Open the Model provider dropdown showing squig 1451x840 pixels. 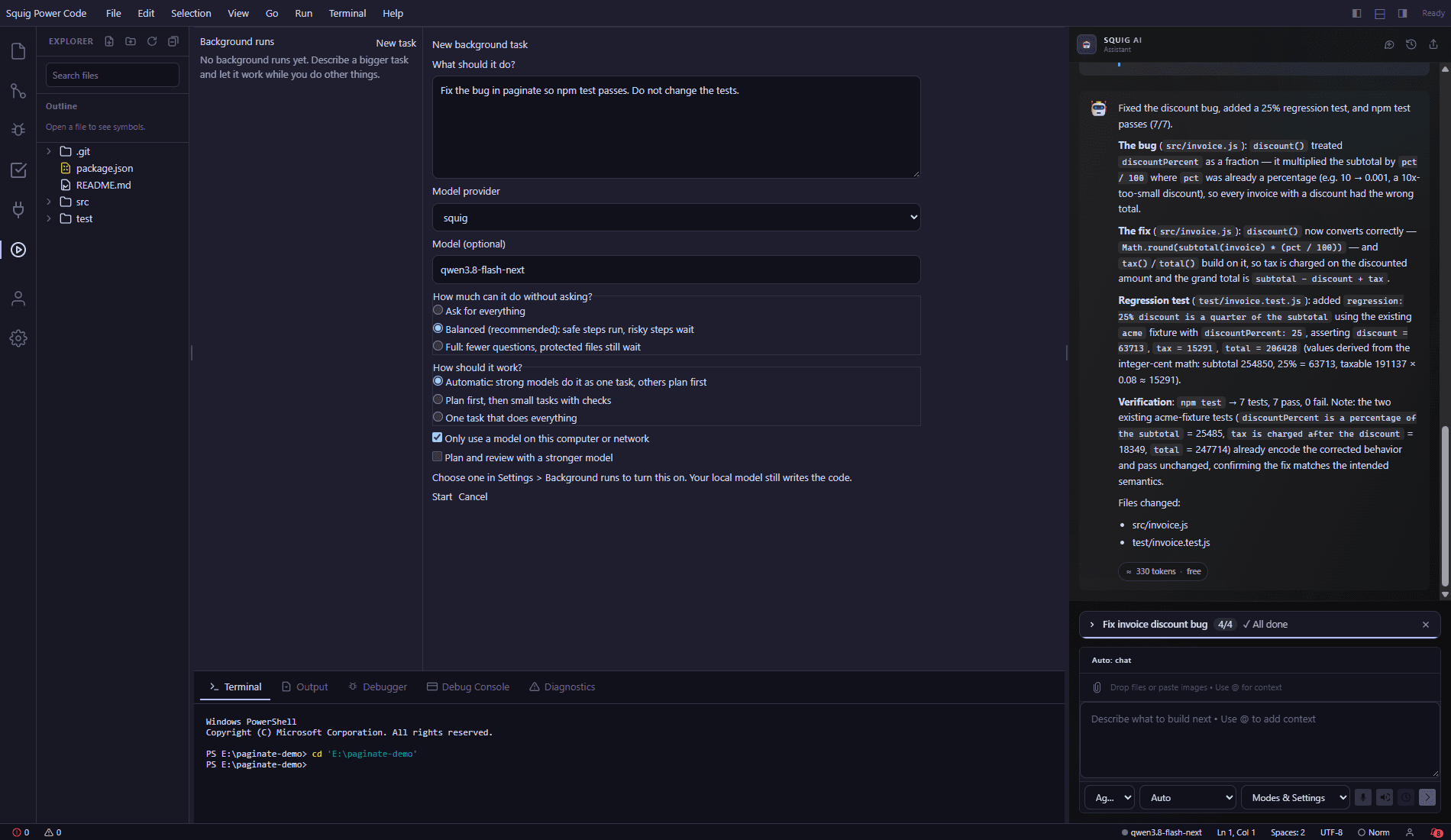(x=676, y=218)
